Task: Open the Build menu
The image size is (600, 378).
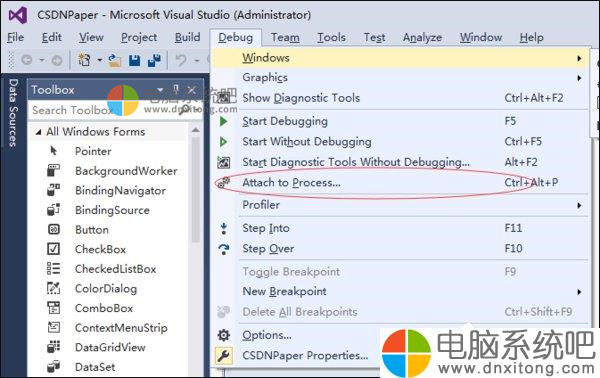Action: [x=188, y=37]
